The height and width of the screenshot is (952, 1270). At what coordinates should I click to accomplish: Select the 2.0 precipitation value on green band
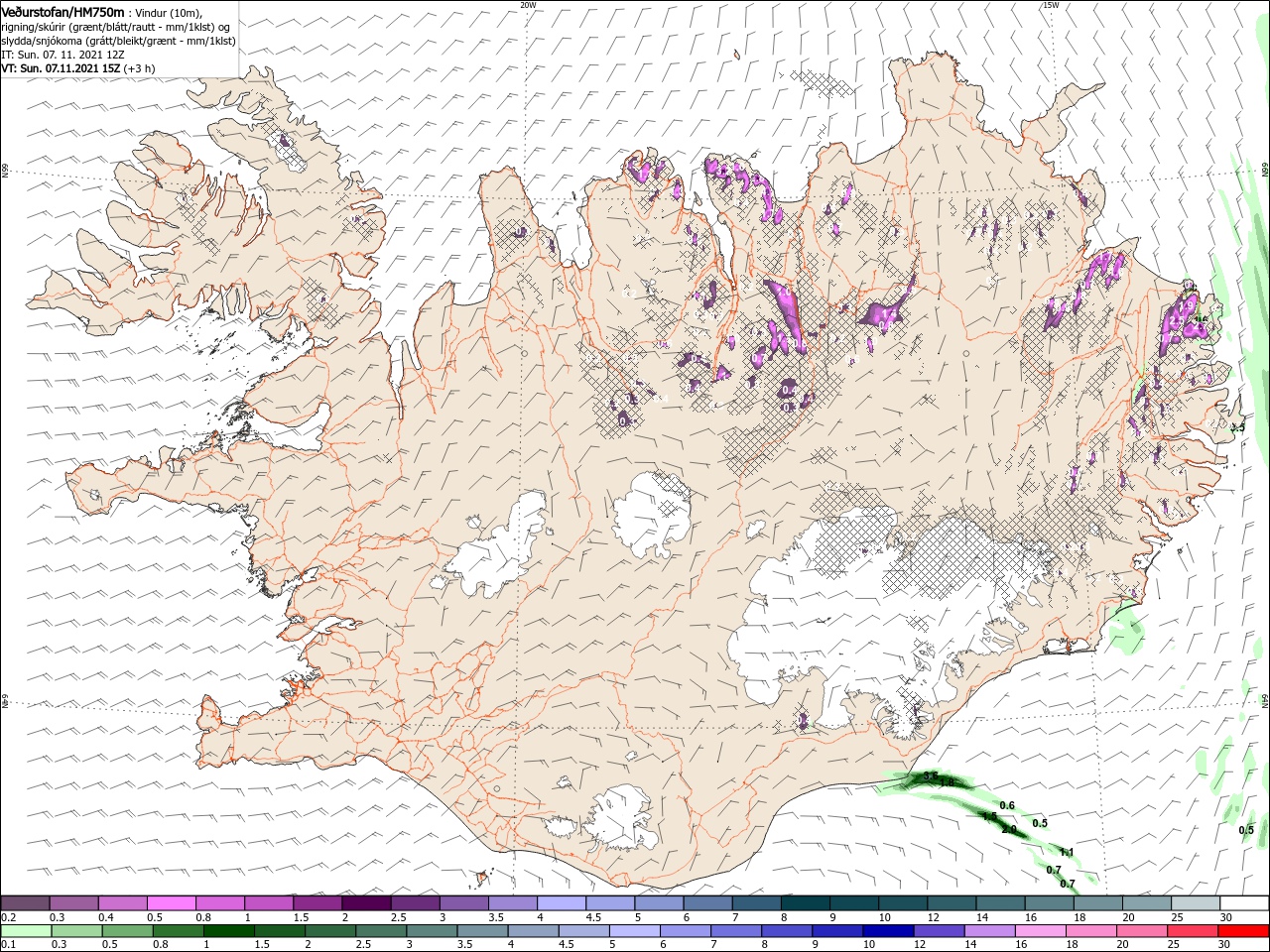(x=1009, y=829)
